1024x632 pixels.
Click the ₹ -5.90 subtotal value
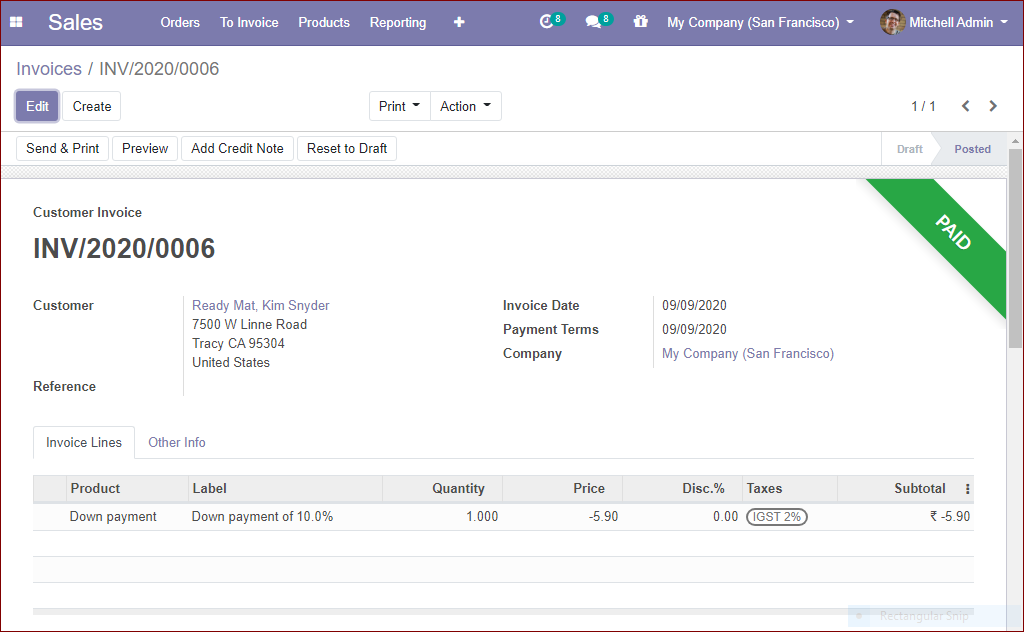point(950,517)
